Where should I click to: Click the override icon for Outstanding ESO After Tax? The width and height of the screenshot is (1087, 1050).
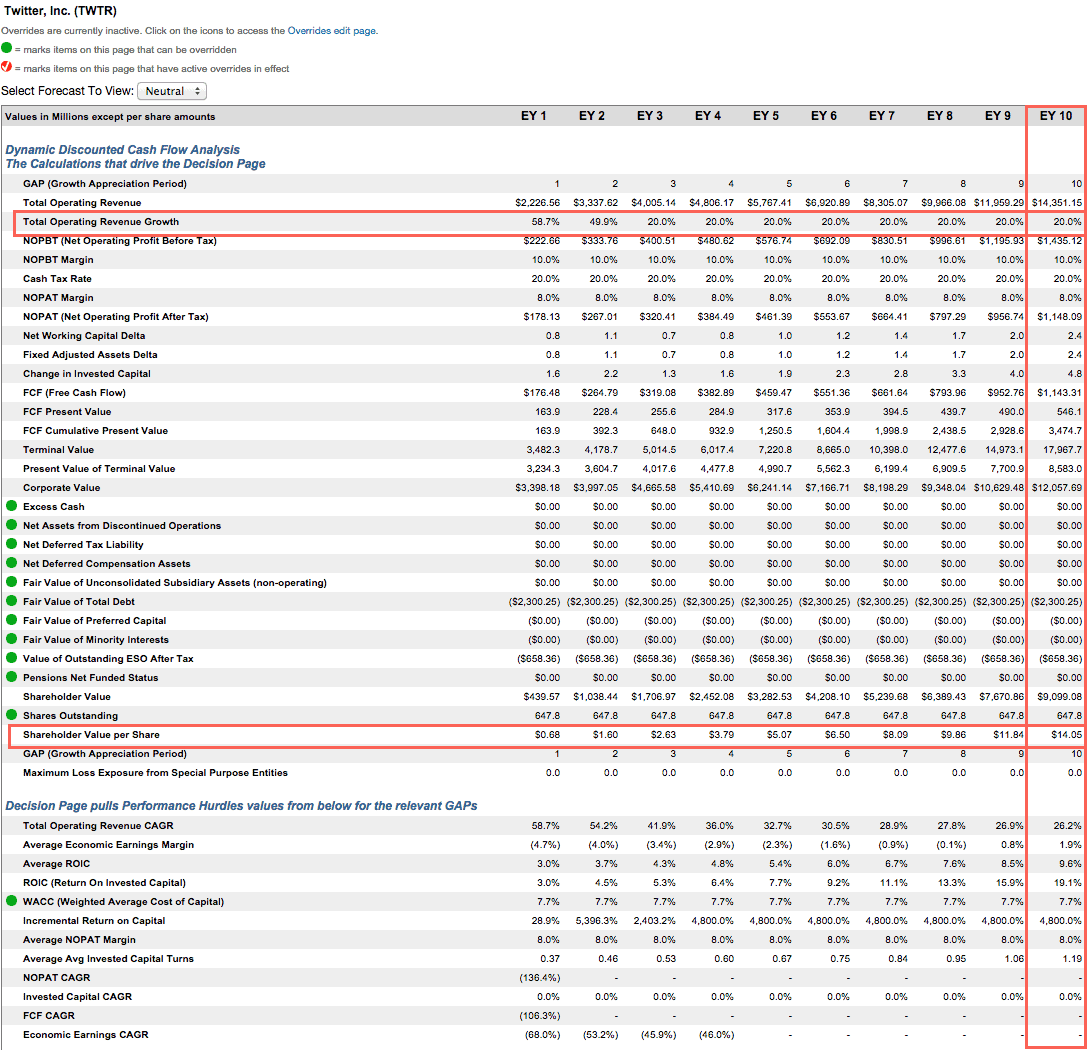[x=11, y=658]
